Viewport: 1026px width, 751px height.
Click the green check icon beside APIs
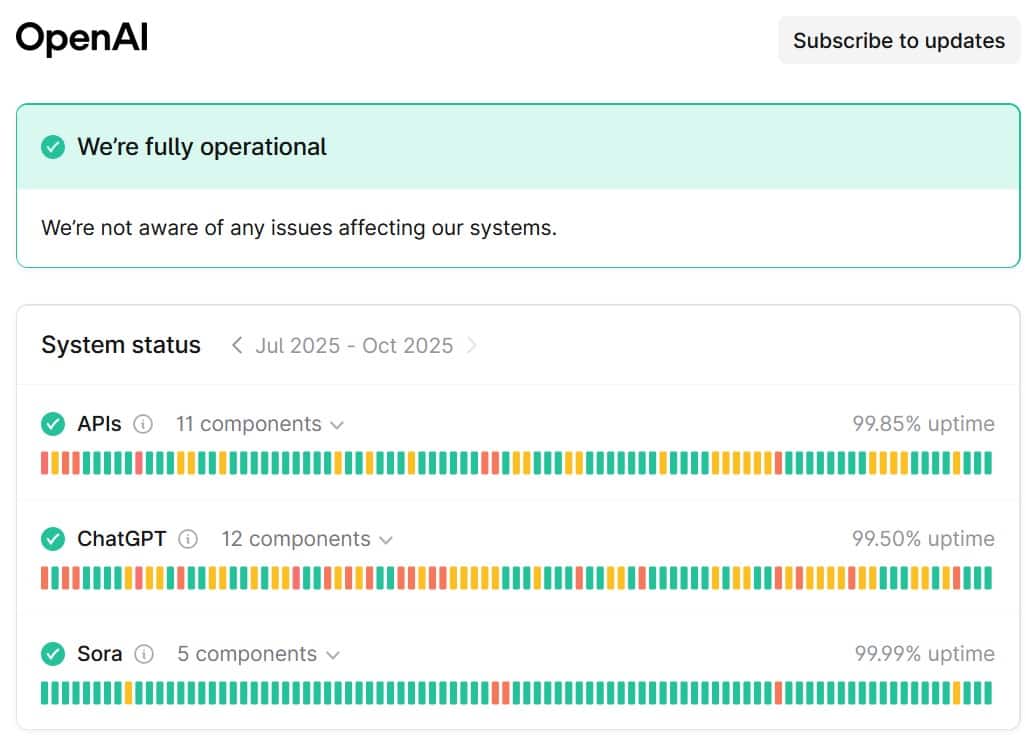(x=53, y=424)
